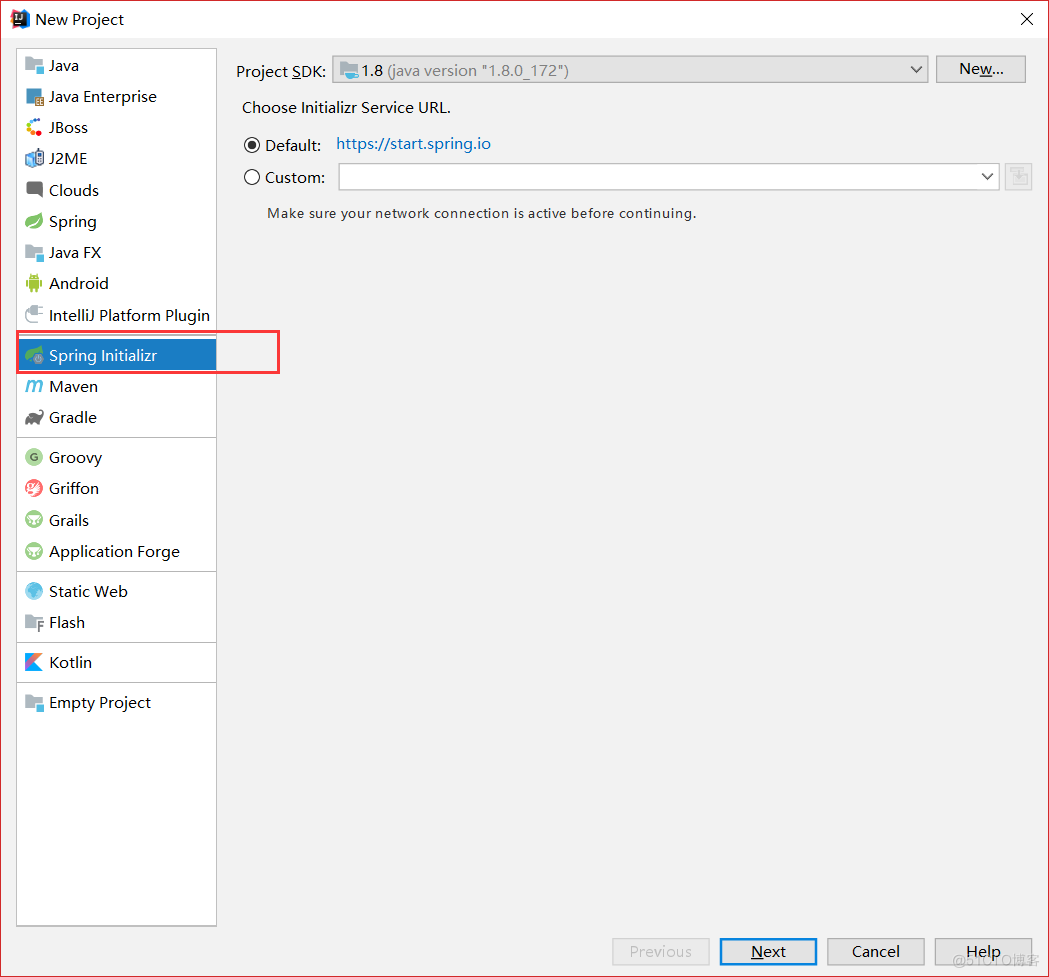Close the New Project dialog
This screenshot has width=1049, height=977.
pos(1027,19)
